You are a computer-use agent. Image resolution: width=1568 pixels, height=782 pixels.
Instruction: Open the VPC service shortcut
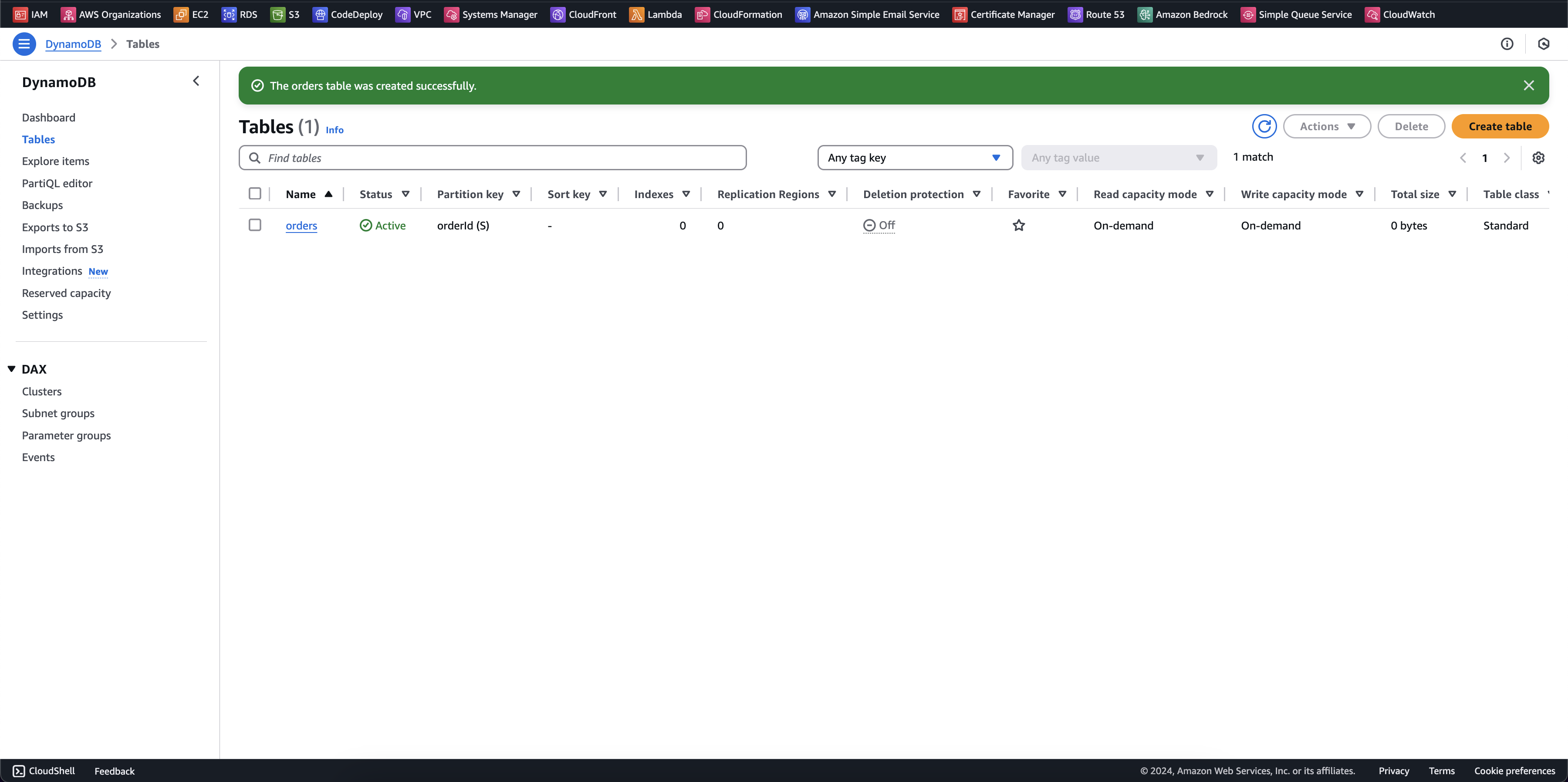[x=414, y=15]
